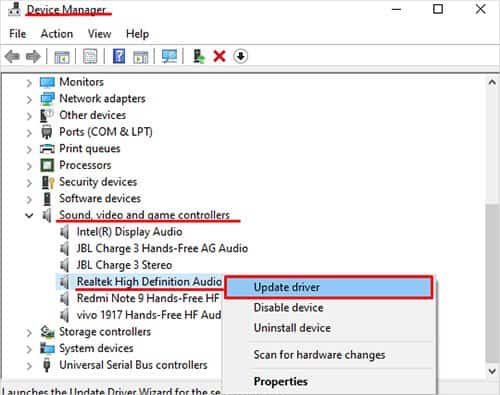Expand the Ports (COM & LPT) node
Image resolution: width=500 pixels, height=395 pixels.
(x=29, y=133)
